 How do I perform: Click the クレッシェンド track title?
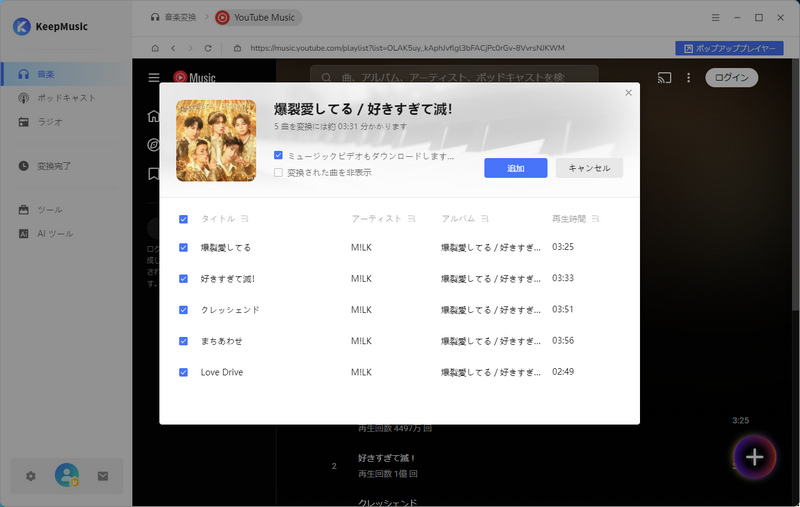click(x=230, y=310)
